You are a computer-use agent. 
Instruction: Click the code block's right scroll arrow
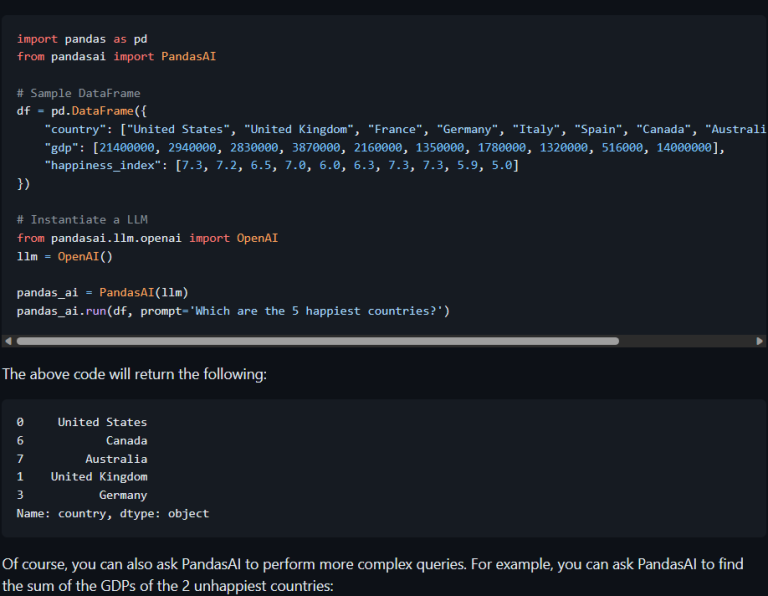coord(759,341)
